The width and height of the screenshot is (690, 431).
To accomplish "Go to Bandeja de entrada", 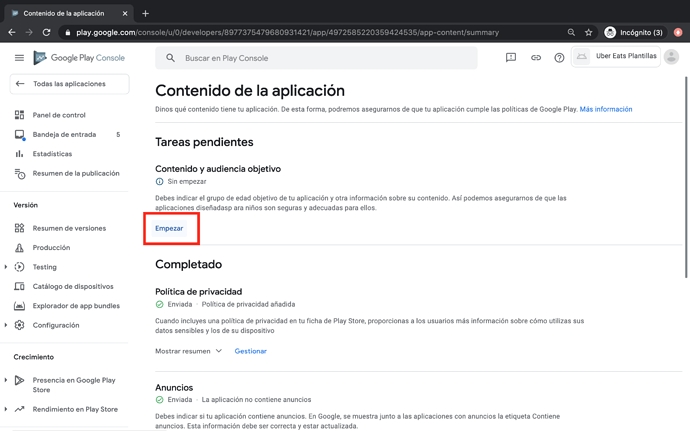I will click(x=64, y=134).
